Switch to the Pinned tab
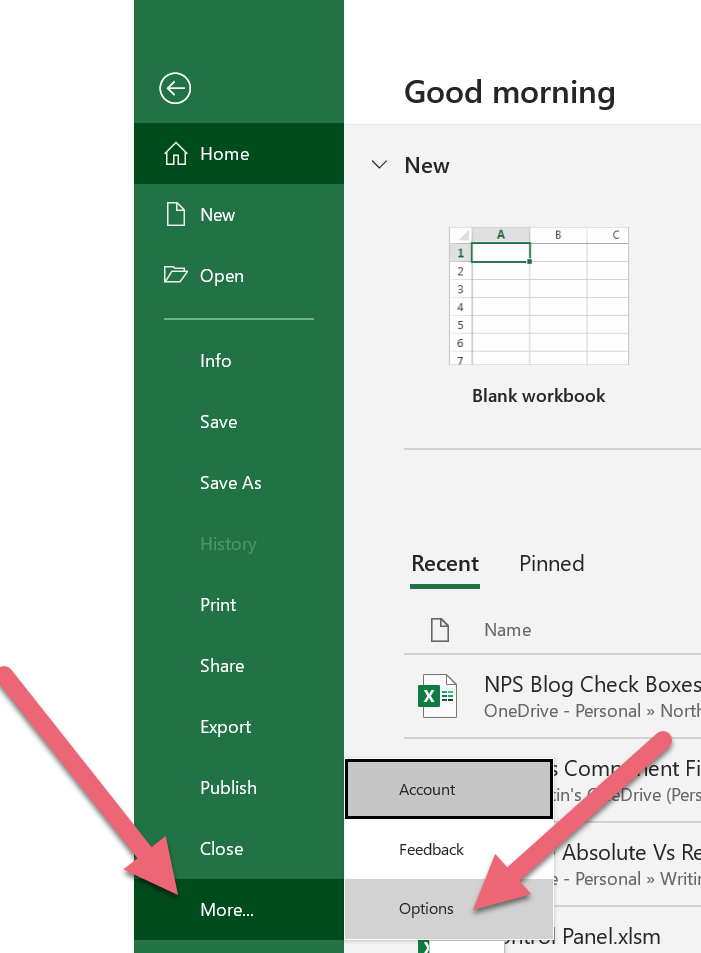701x953 pixels. click(x=551, y=564)
